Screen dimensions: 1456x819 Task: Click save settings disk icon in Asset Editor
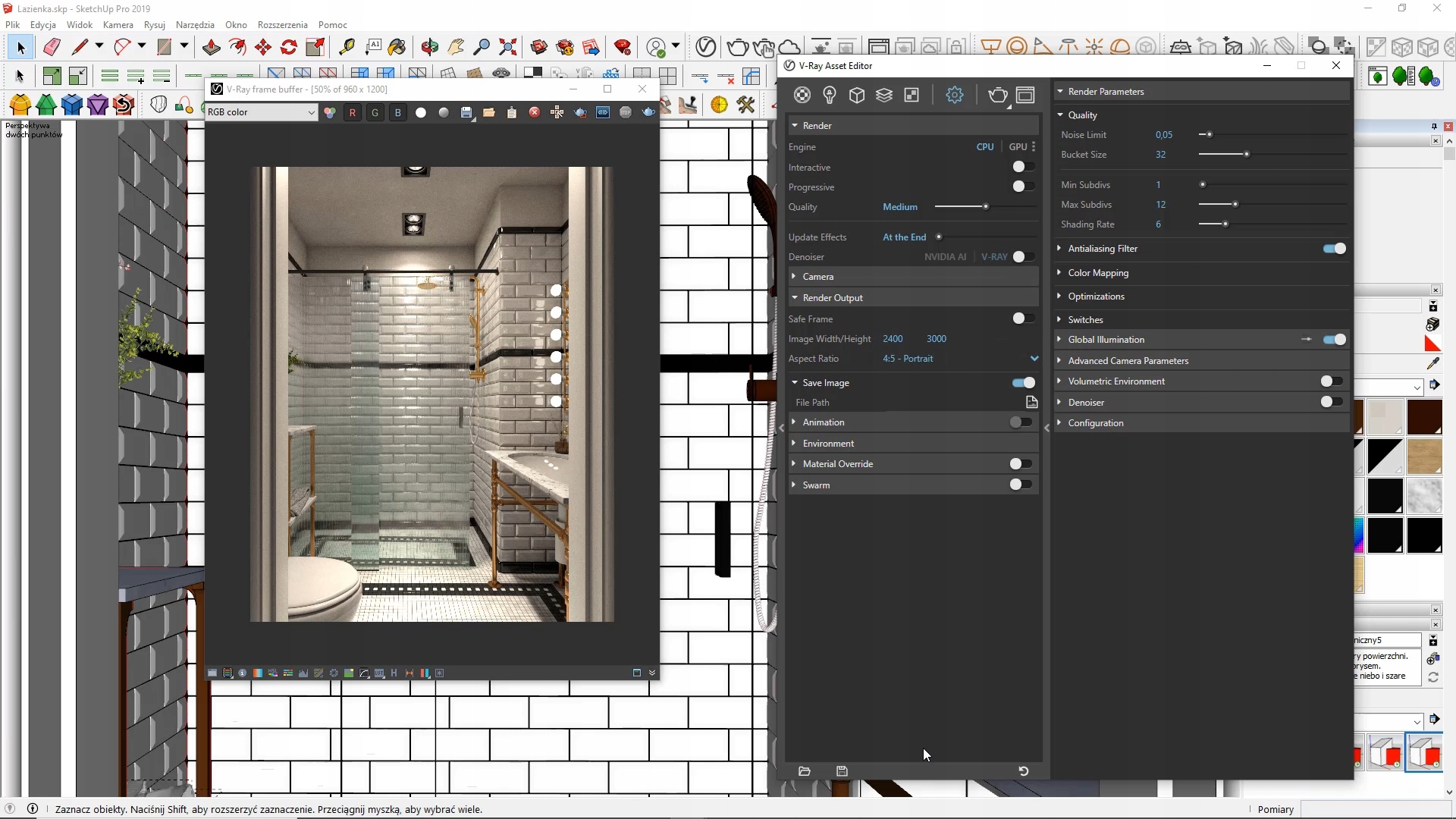(x=842, y=771)
